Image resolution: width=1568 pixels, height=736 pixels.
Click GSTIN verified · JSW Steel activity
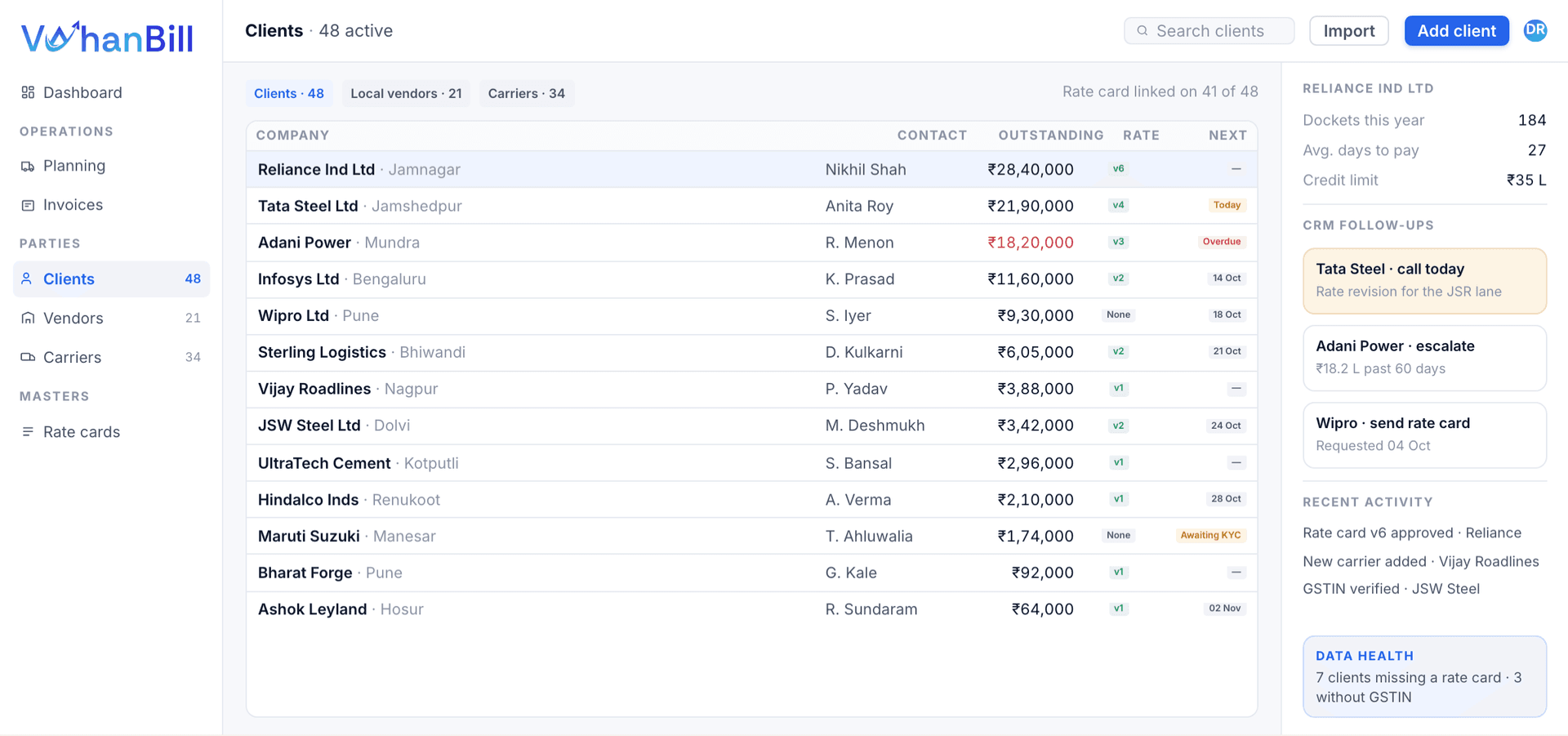[1391, 589]
